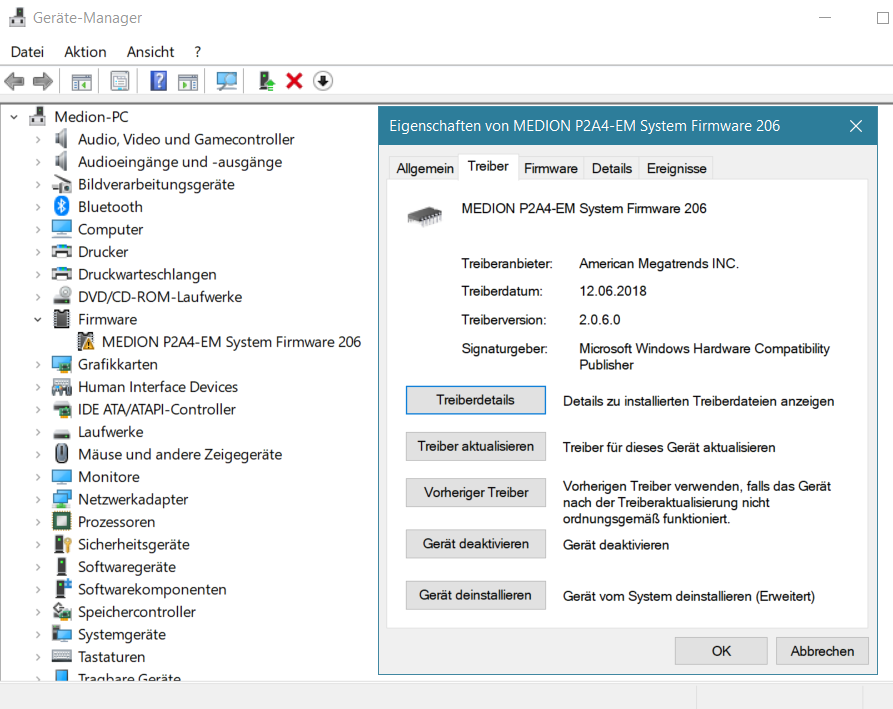Click the Back arrow toolbar icon
Viewport: 893px width, 709px height.
tap(14, 81)
